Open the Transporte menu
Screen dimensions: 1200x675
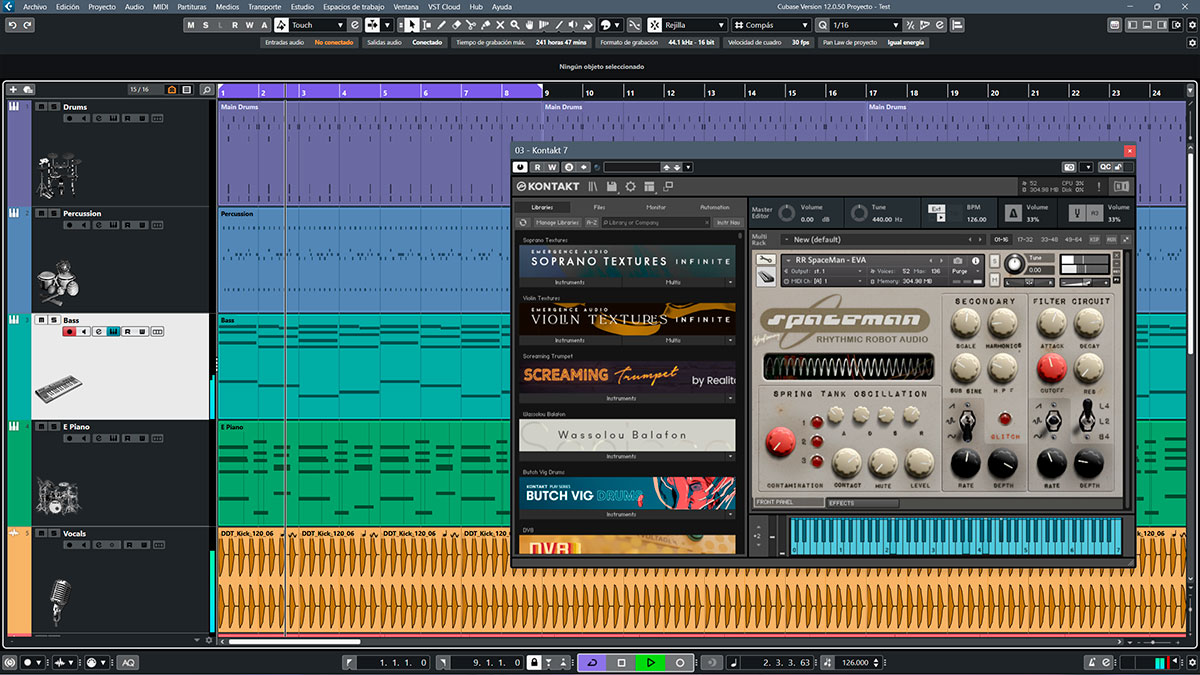click(264, 7)
